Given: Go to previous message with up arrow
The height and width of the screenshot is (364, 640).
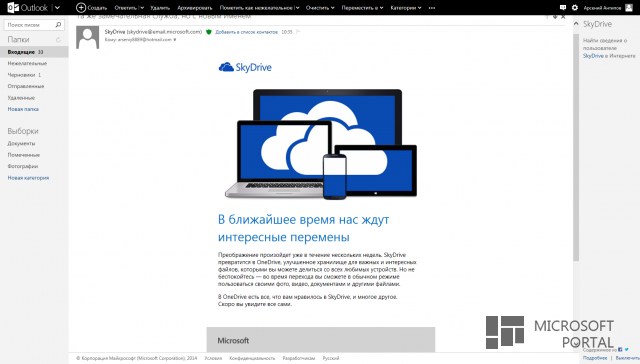Looking at the screenshot, I should click(547, 17).
